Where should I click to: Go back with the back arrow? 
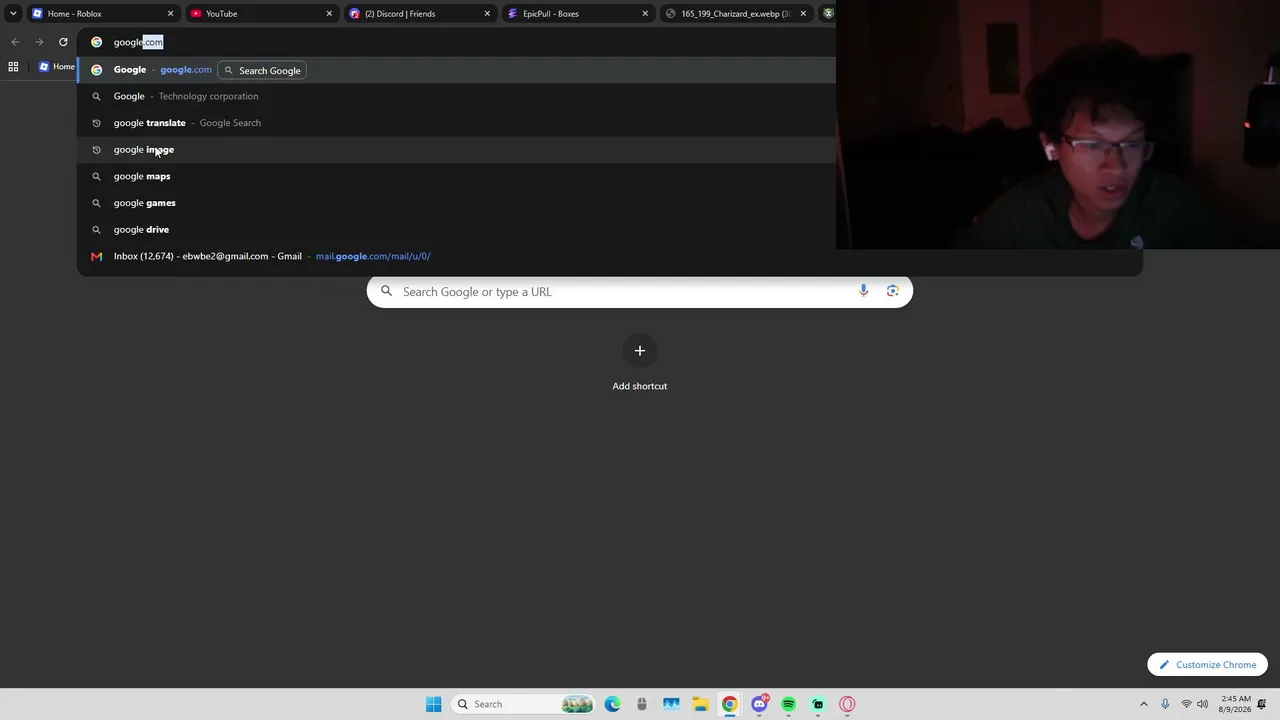[x=15, y=42]
